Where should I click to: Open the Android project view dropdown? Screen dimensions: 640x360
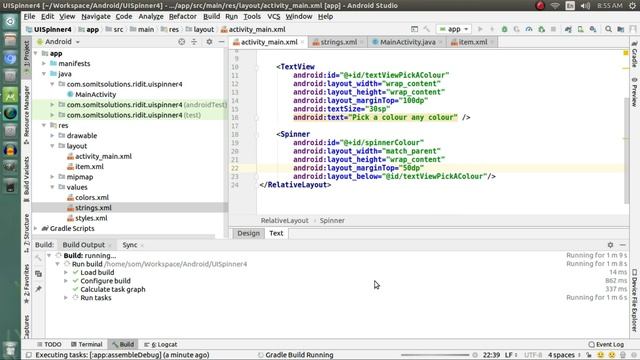coord(59,42)
